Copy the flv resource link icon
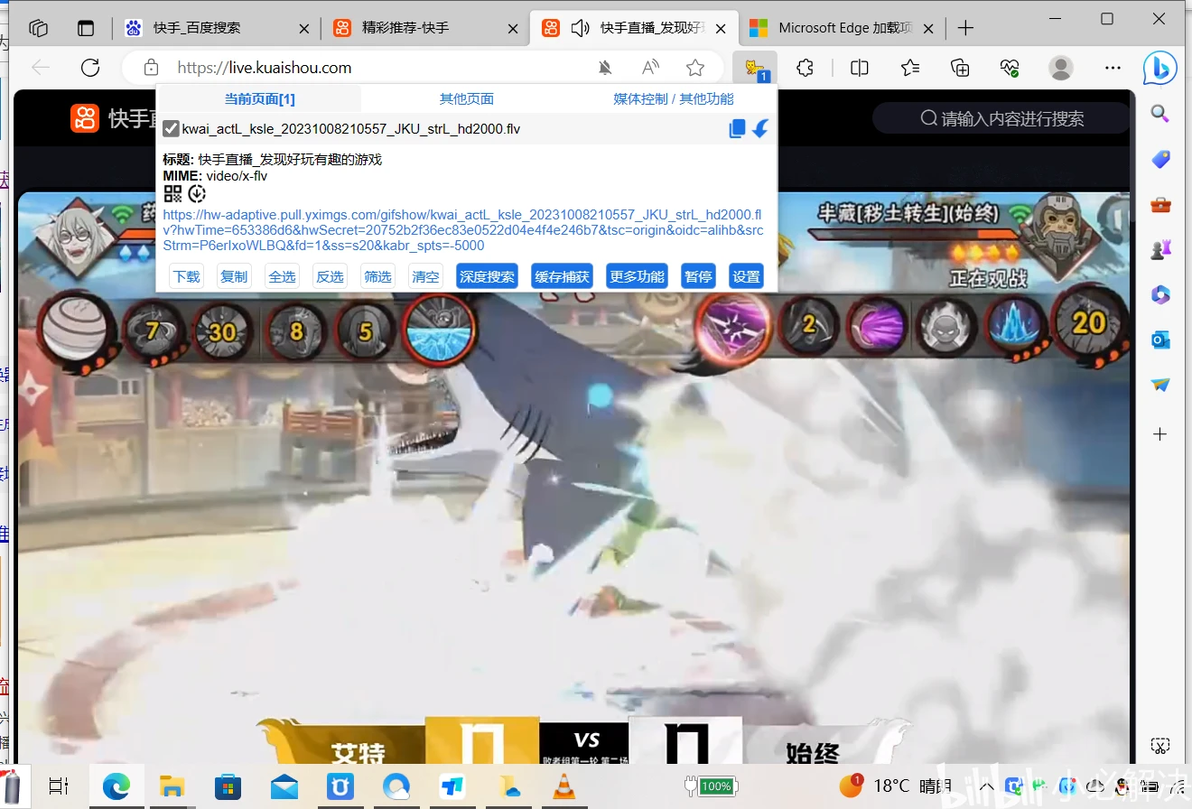Screen dimensions: 1192x809 737,128
